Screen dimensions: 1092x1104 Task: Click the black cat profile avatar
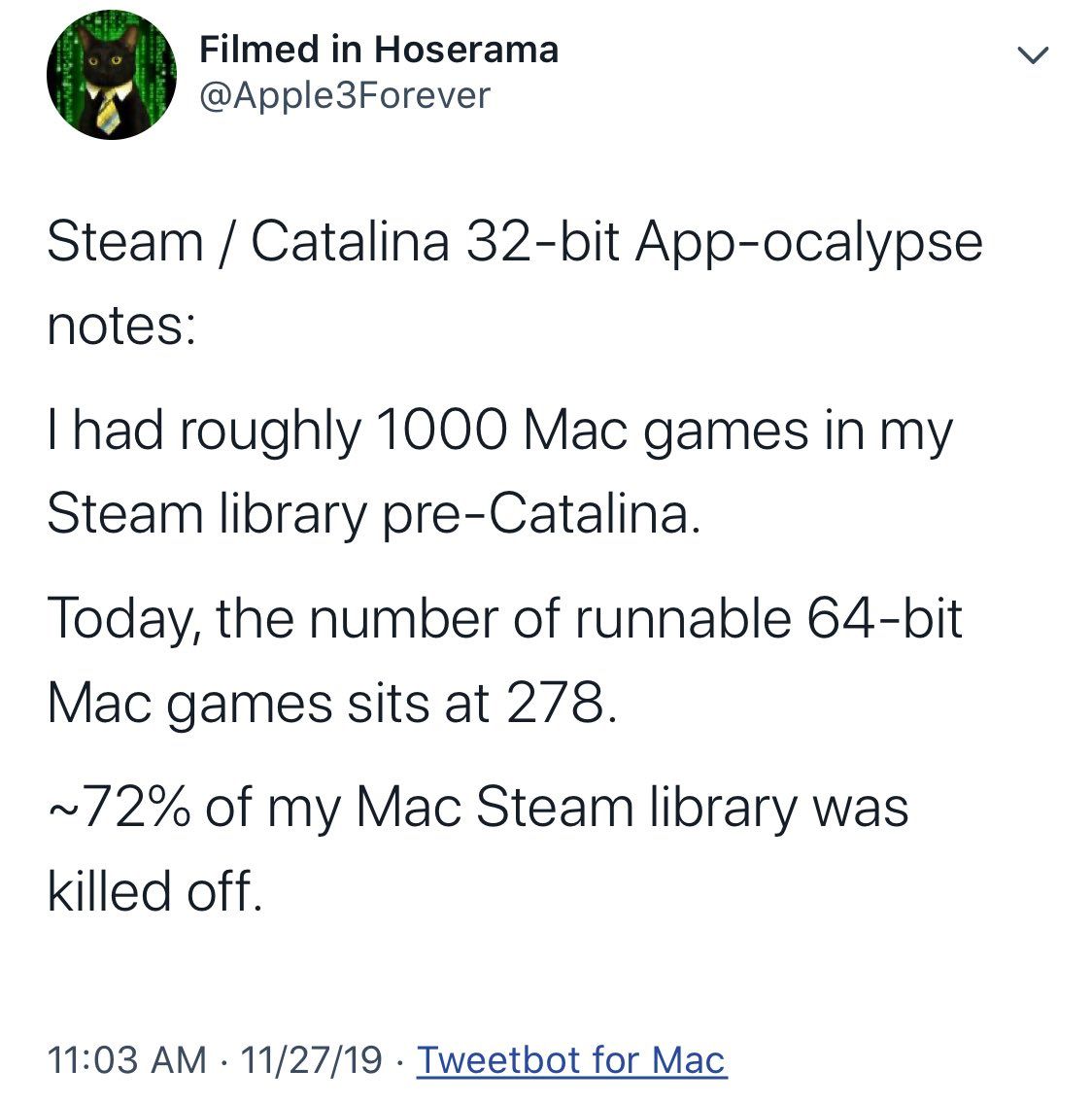click(111, 76)
